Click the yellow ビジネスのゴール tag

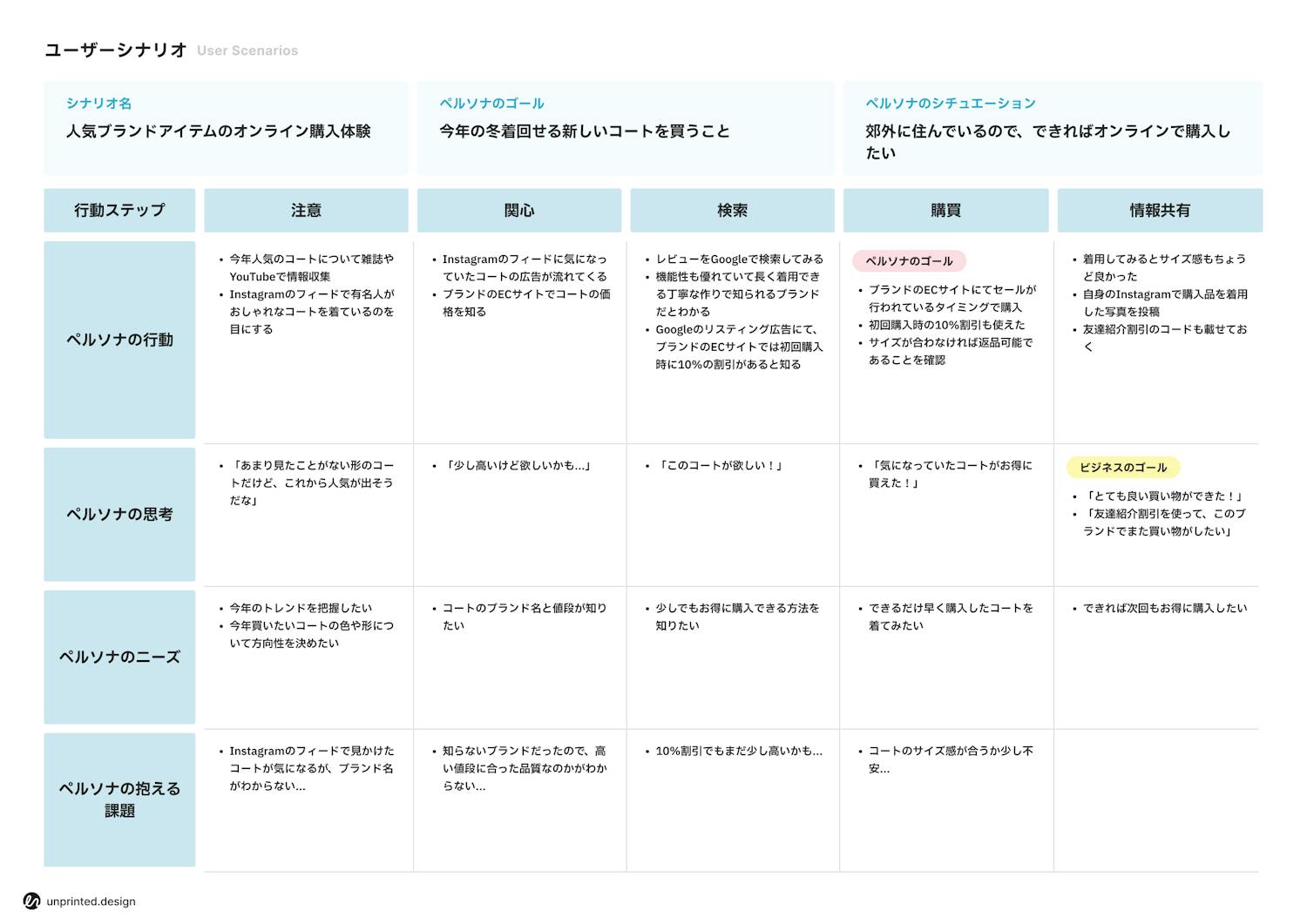1122,468
